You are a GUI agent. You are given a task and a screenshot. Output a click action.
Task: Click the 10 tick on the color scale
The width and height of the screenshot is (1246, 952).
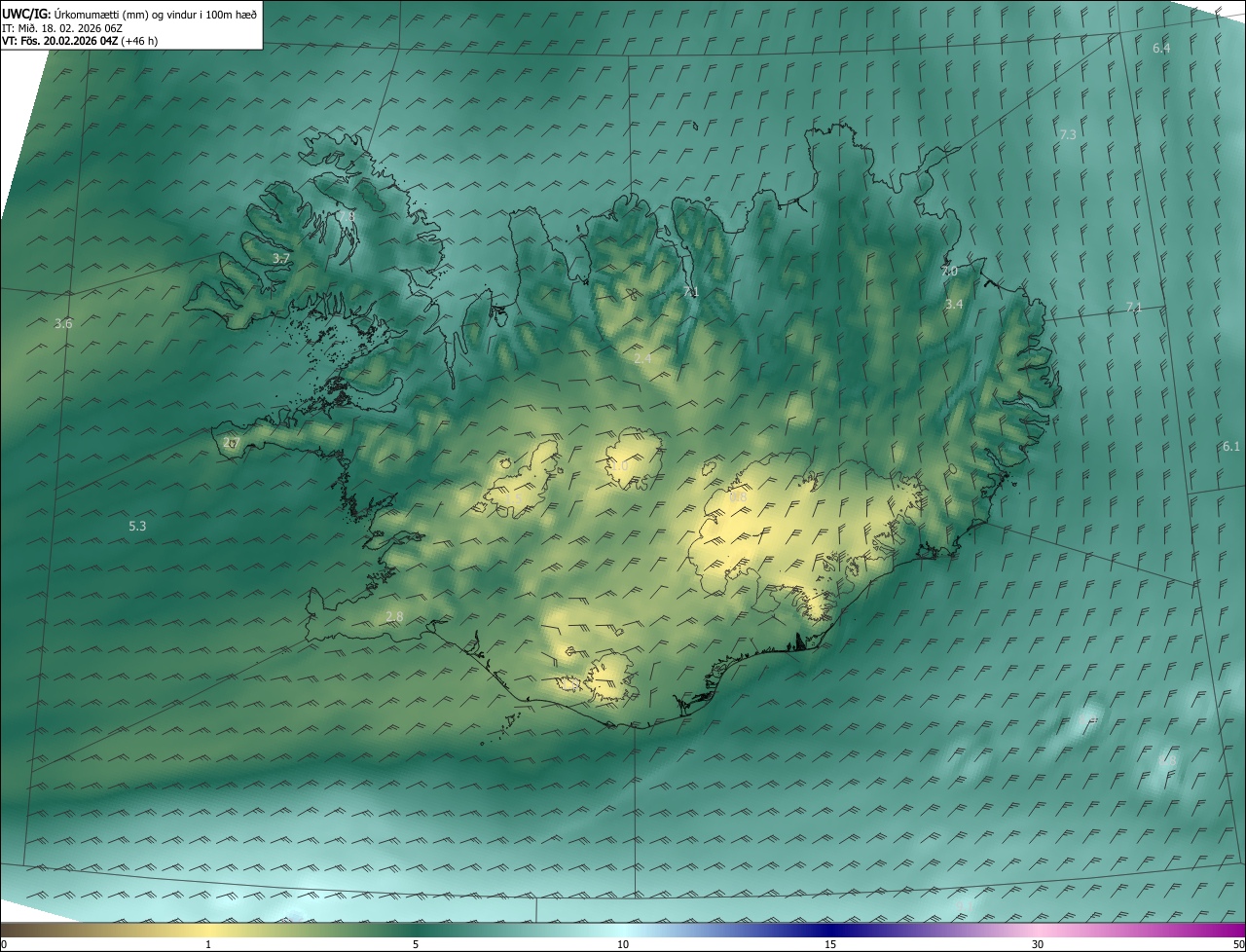tap(623, 944)
